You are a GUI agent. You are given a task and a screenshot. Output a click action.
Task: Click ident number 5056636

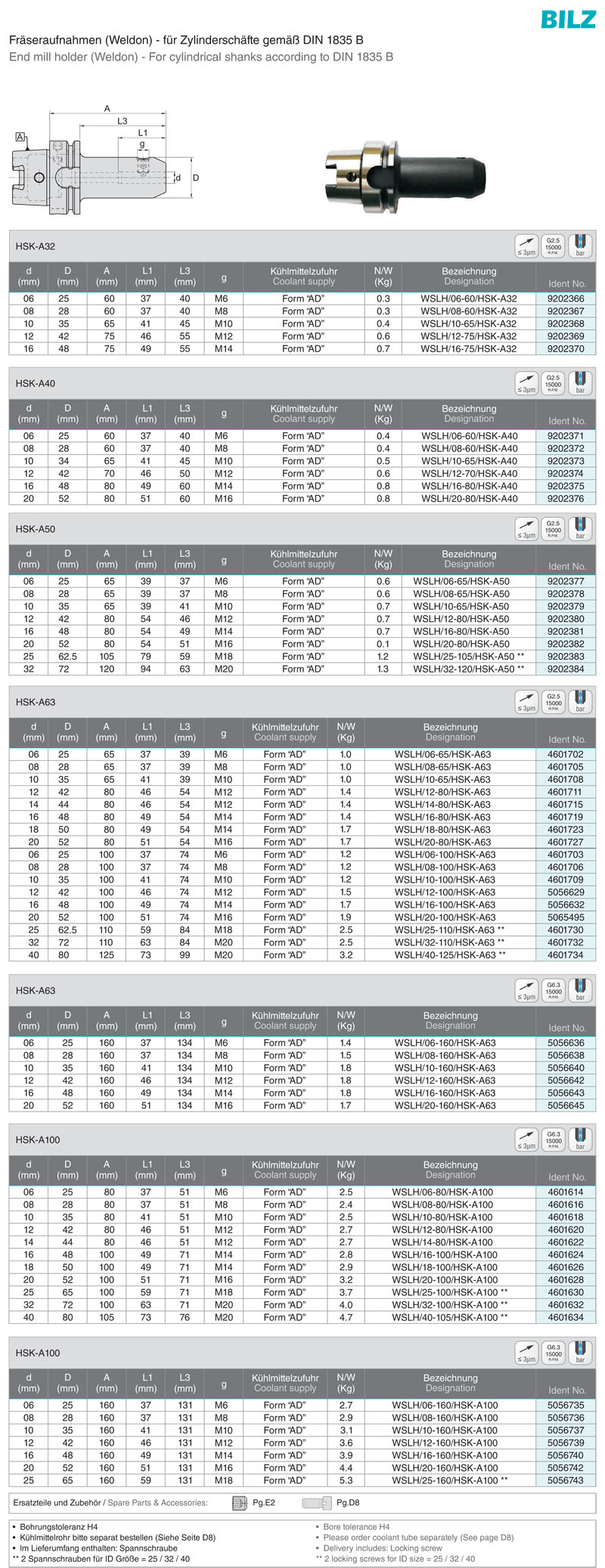pyautogui.click(x=566, y=1043)
